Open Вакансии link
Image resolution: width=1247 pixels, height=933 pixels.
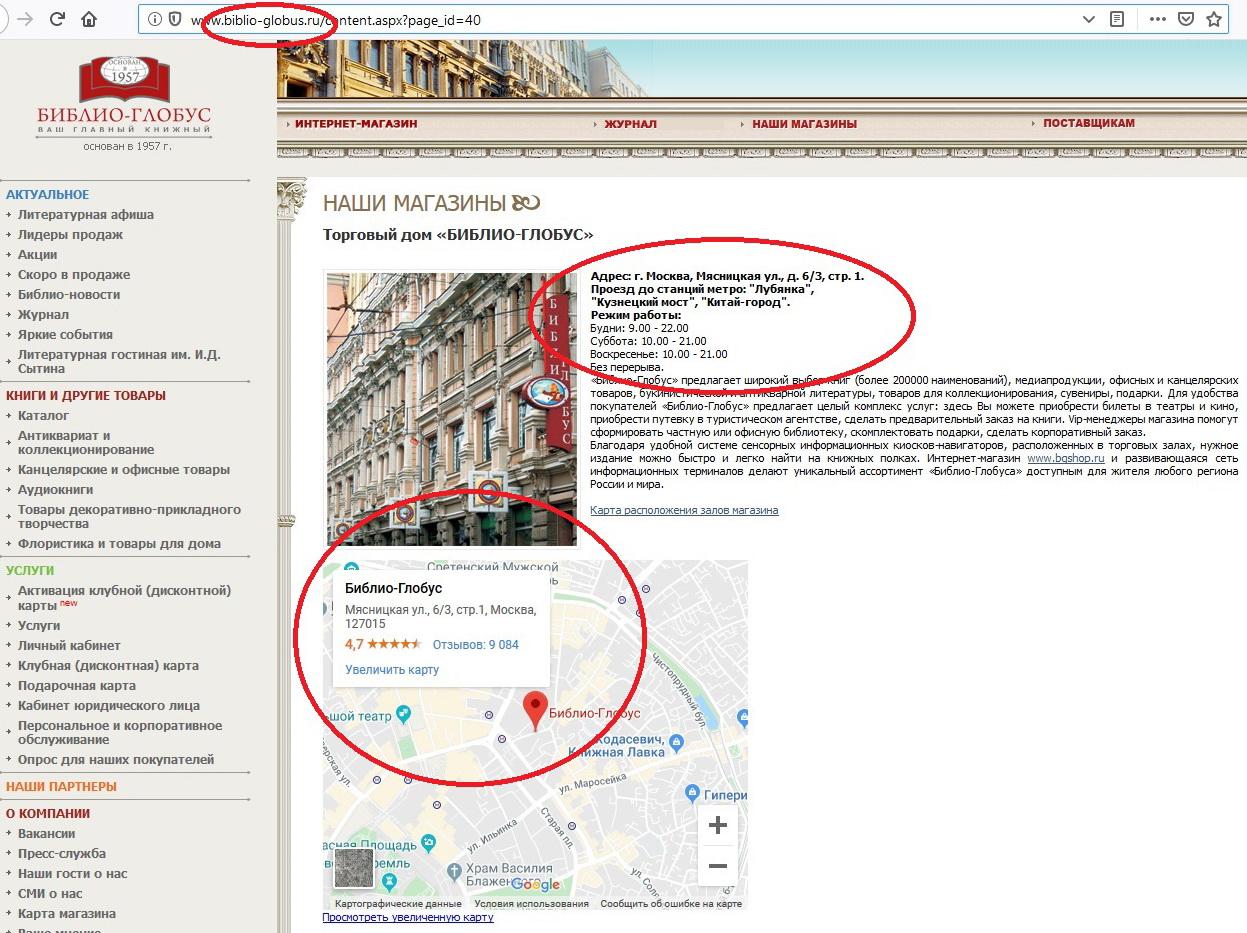click(x=46, y=833)
